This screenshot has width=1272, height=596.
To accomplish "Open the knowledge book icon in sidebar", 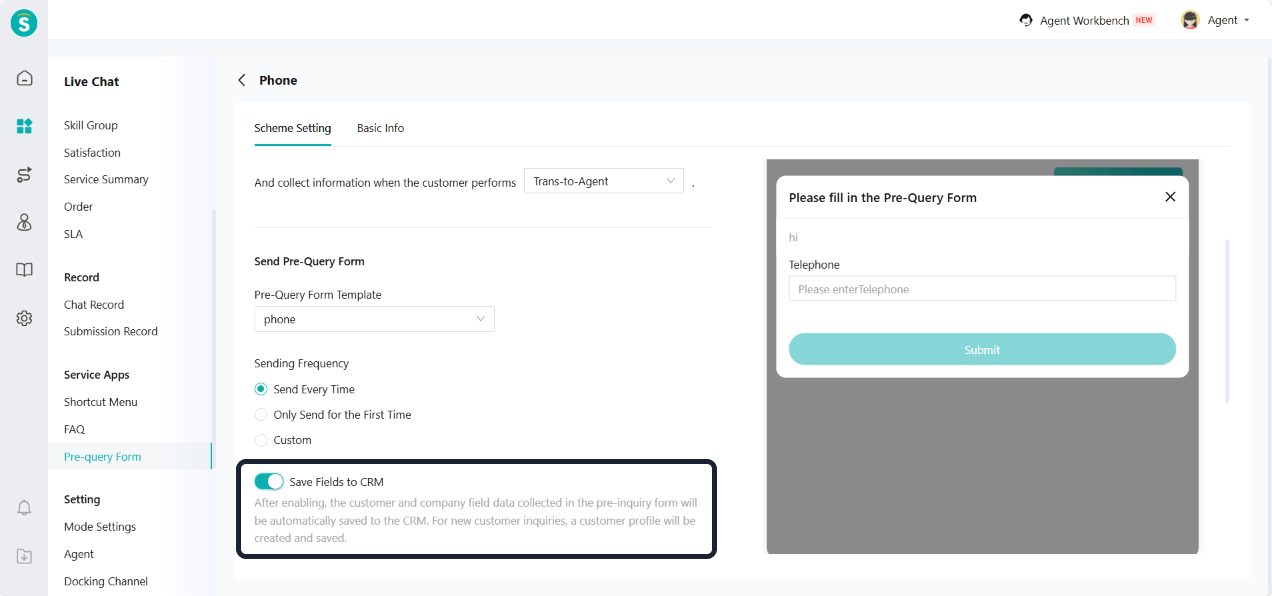I will [24, 270].
